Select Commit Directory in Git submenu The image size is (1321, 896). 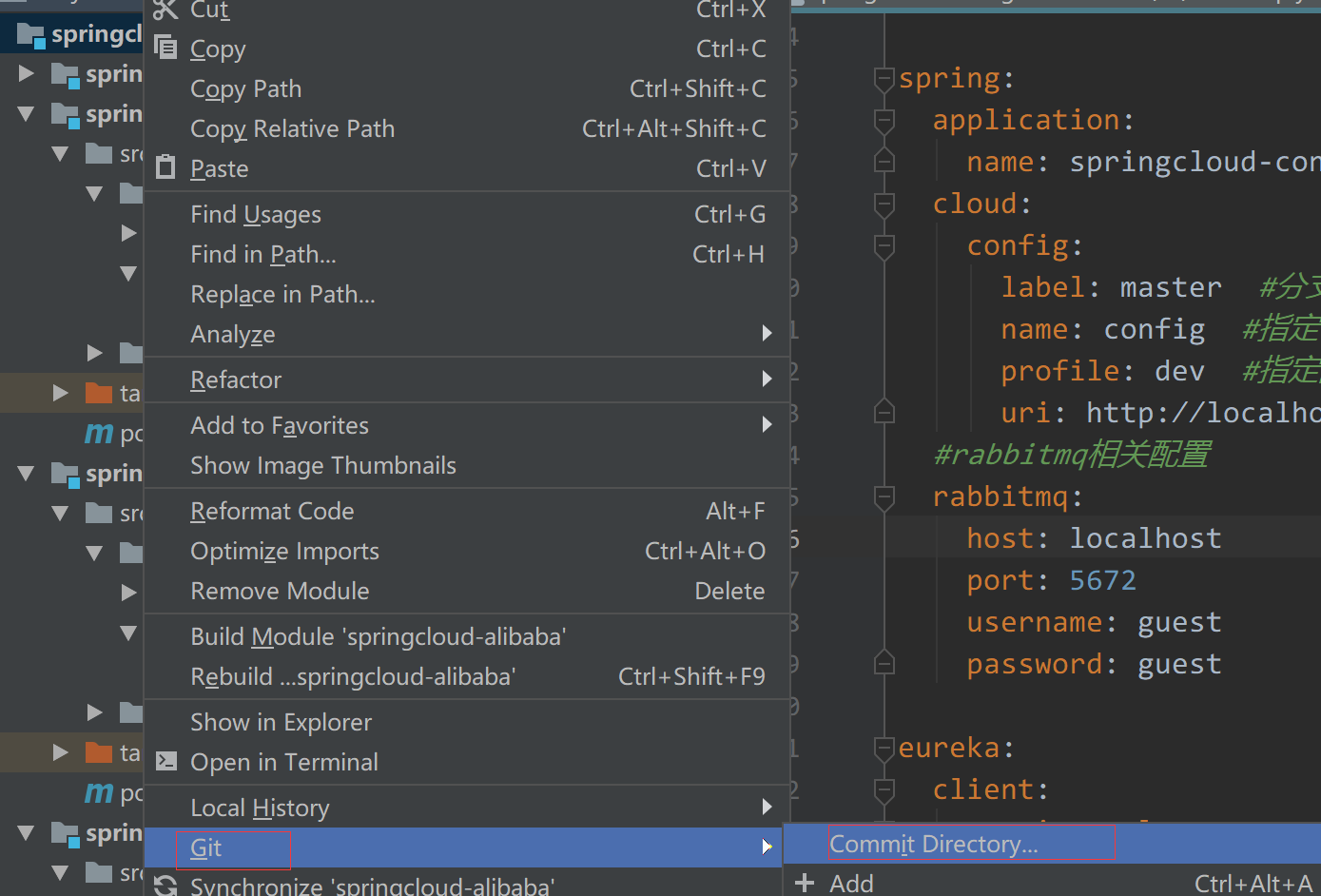1052,844
